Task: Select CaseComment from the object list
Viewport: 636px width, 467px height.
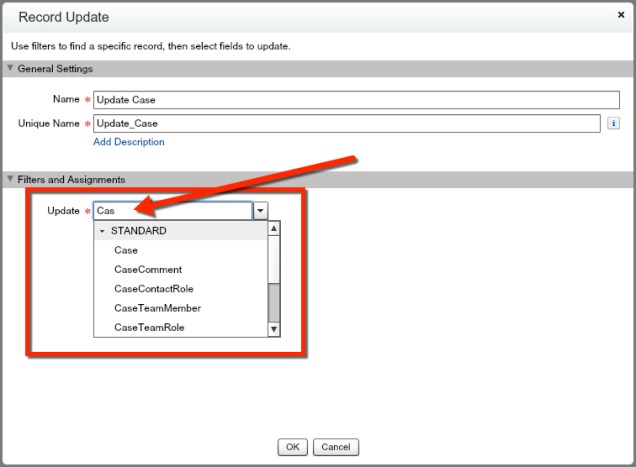Action: point(148,270)
